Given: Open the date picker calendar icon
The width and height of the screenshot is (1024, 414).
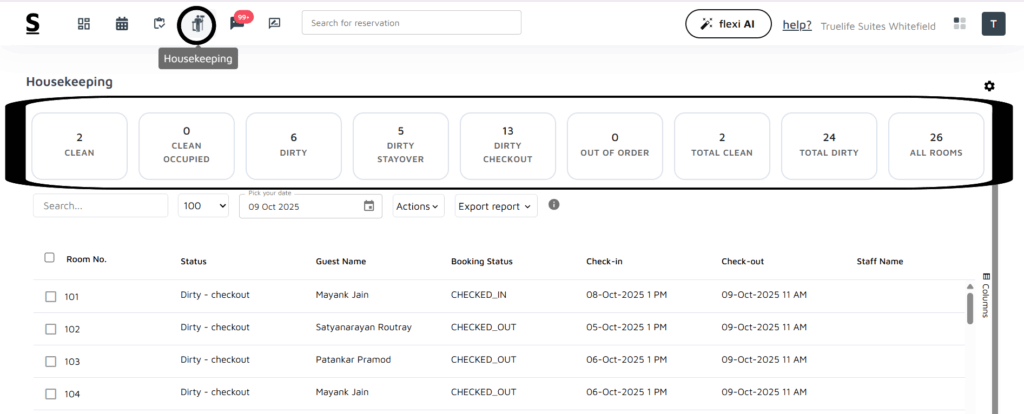Looking at the screenshot, I should [x=369, y=206].
